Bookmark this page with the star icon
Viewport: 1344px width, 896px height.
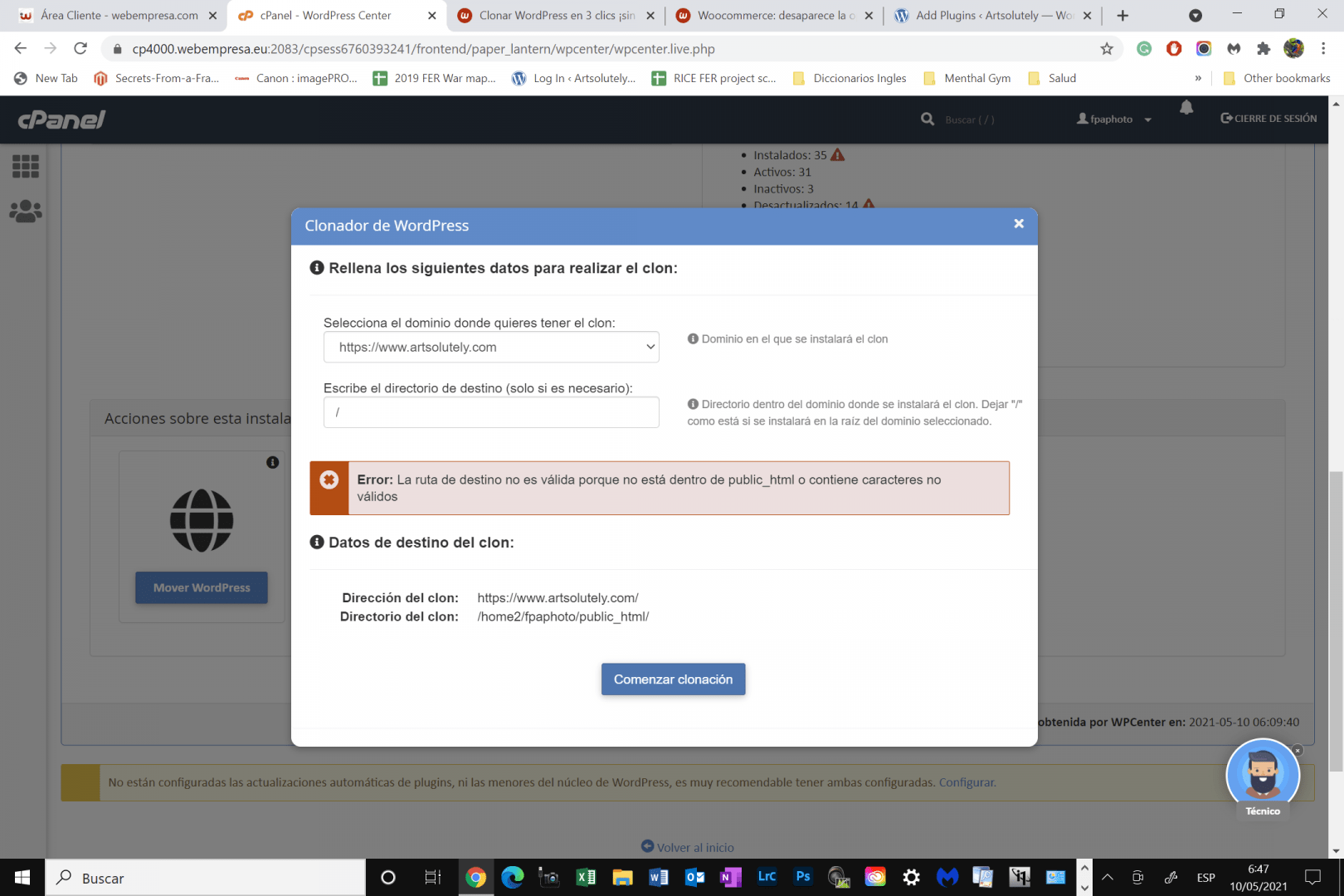point(1107,49)
